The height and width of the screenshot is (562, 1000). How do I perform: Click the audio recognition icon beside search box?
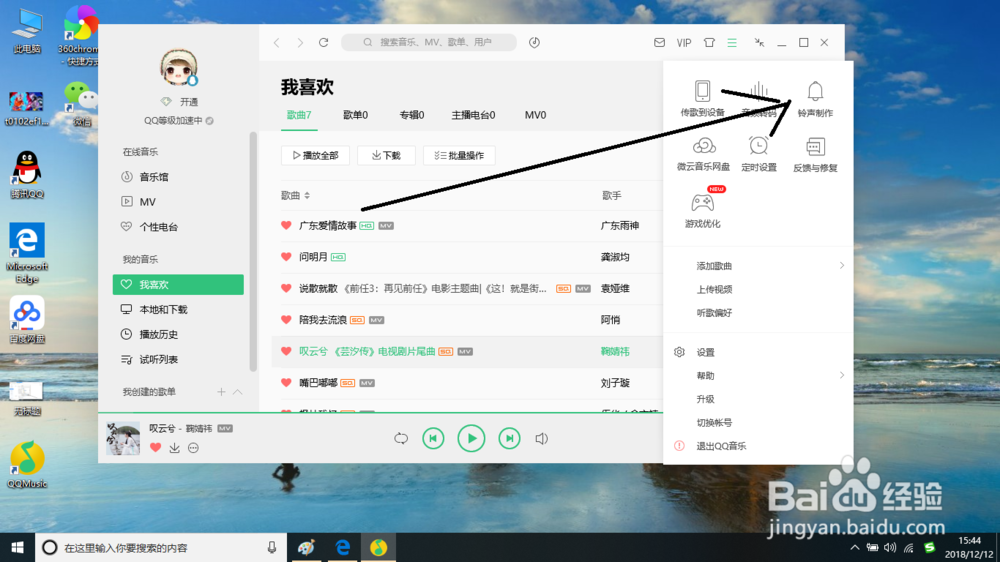coord(534,43)
